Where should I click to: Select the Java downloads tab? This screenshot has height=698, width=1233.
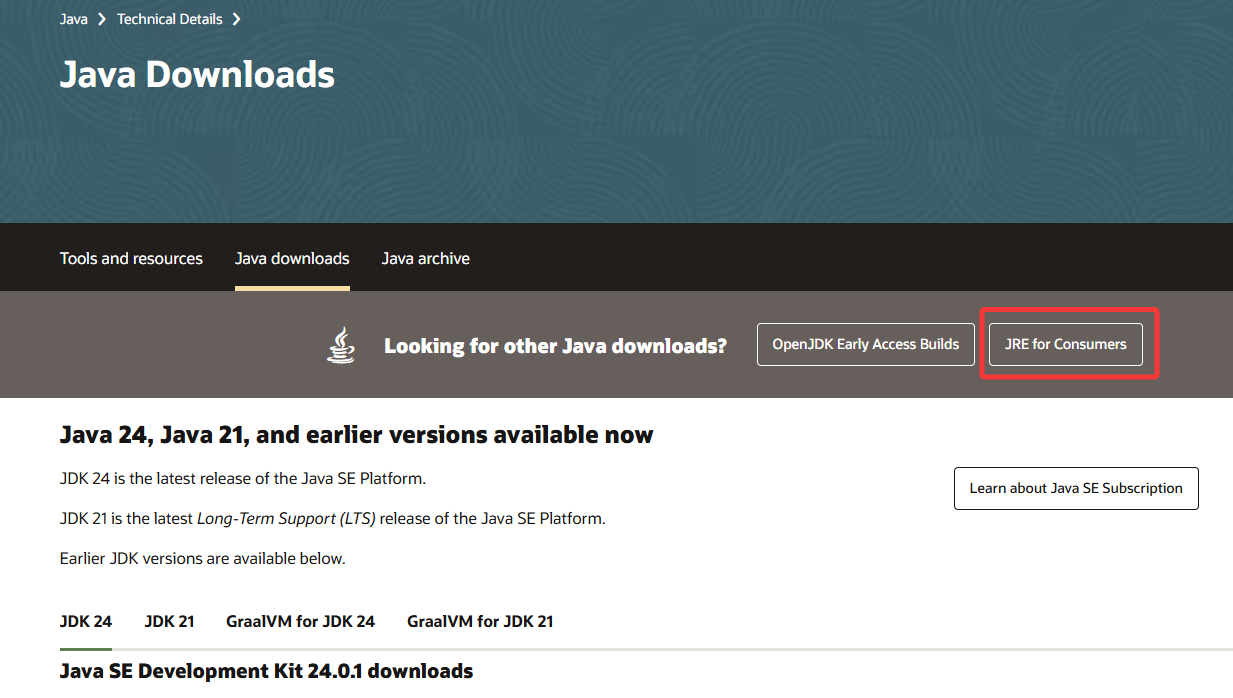pyautogui.click(x=292, y=258)
